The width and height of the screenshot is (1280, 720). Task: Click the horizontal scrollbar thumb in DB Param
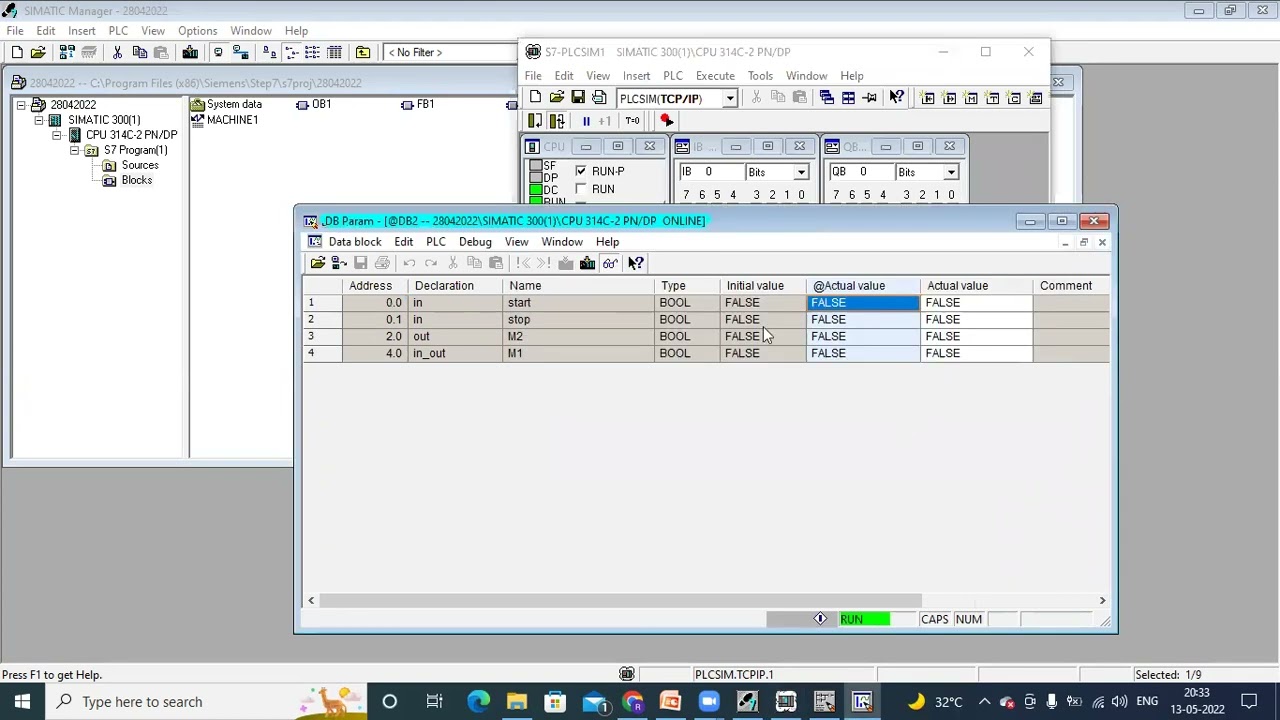(x=620, y=601)
